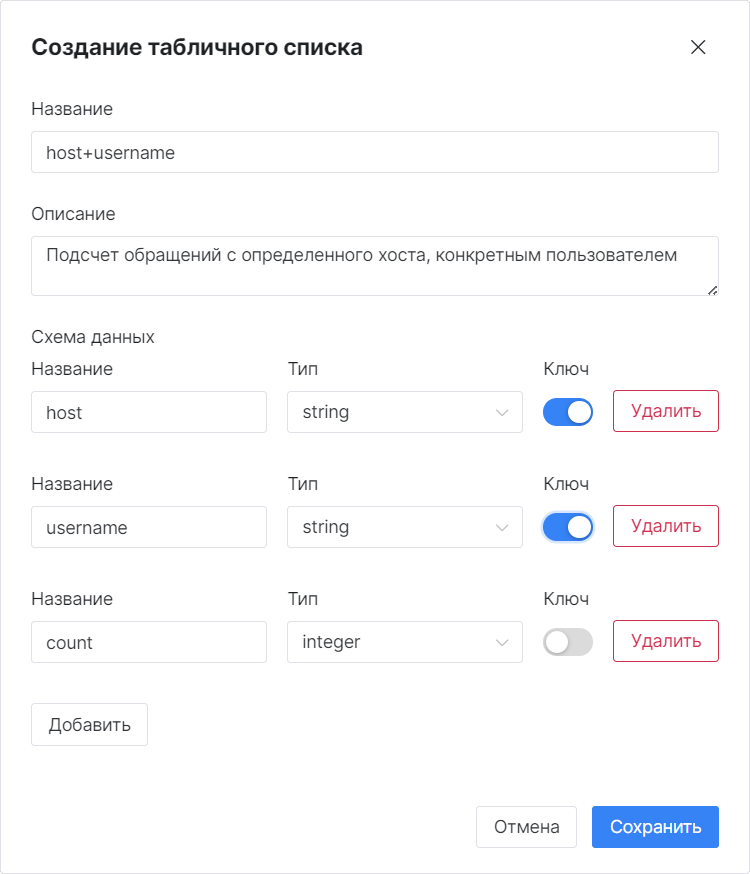Click Удалить for the count row
The height and width of the screenshot is (874, 750).
click(x=666, y=641)
